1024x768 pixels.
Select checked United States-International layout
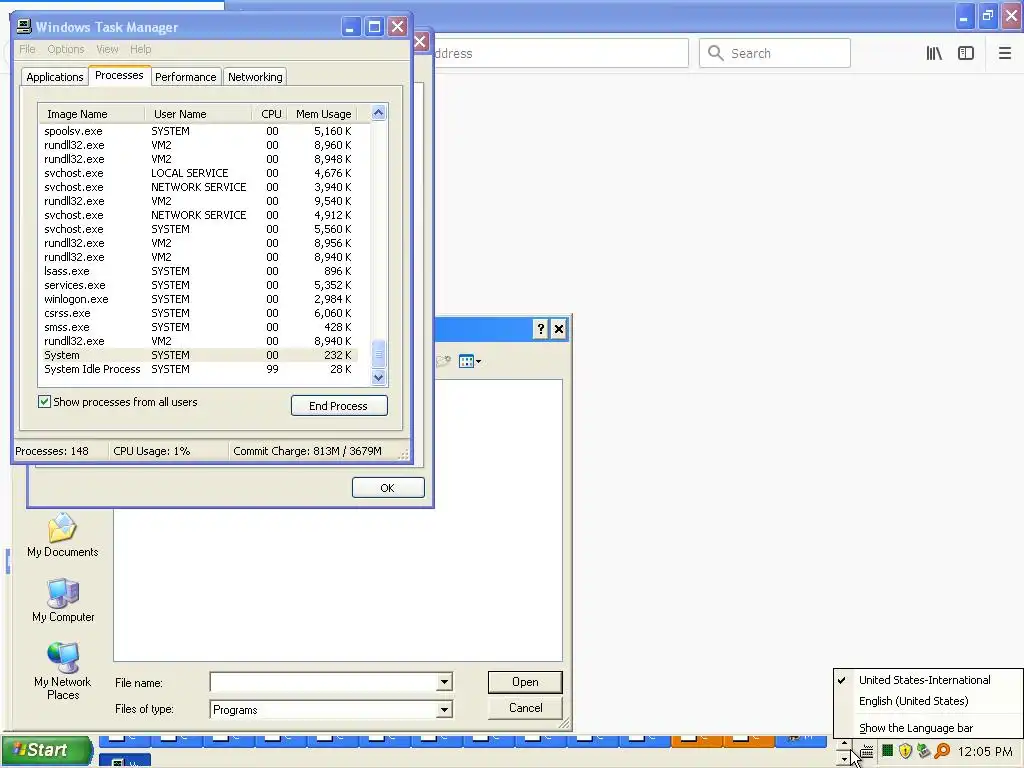click(924, 680)
